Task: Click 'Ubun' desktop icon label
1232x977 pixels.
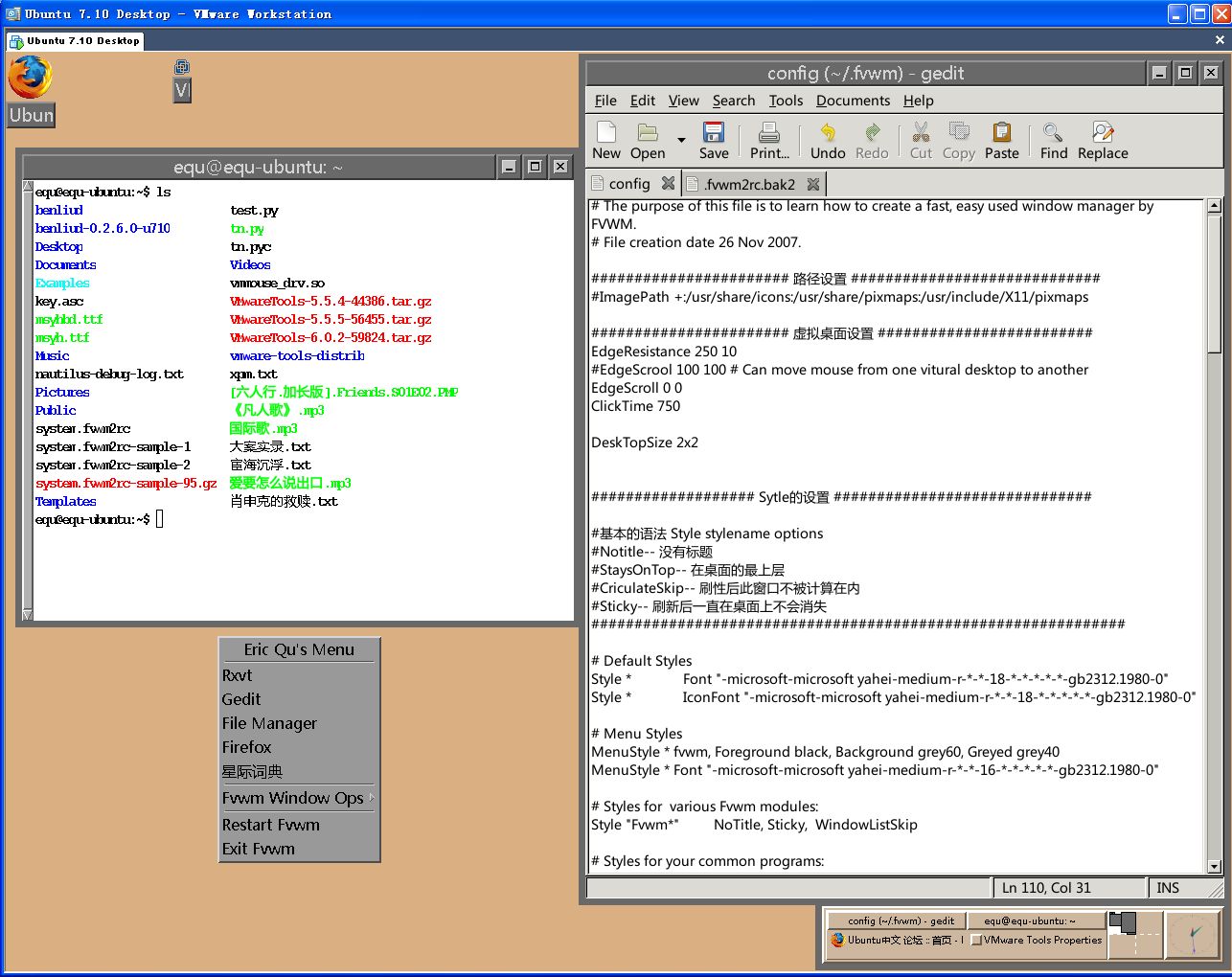Action: coord(32,115)
